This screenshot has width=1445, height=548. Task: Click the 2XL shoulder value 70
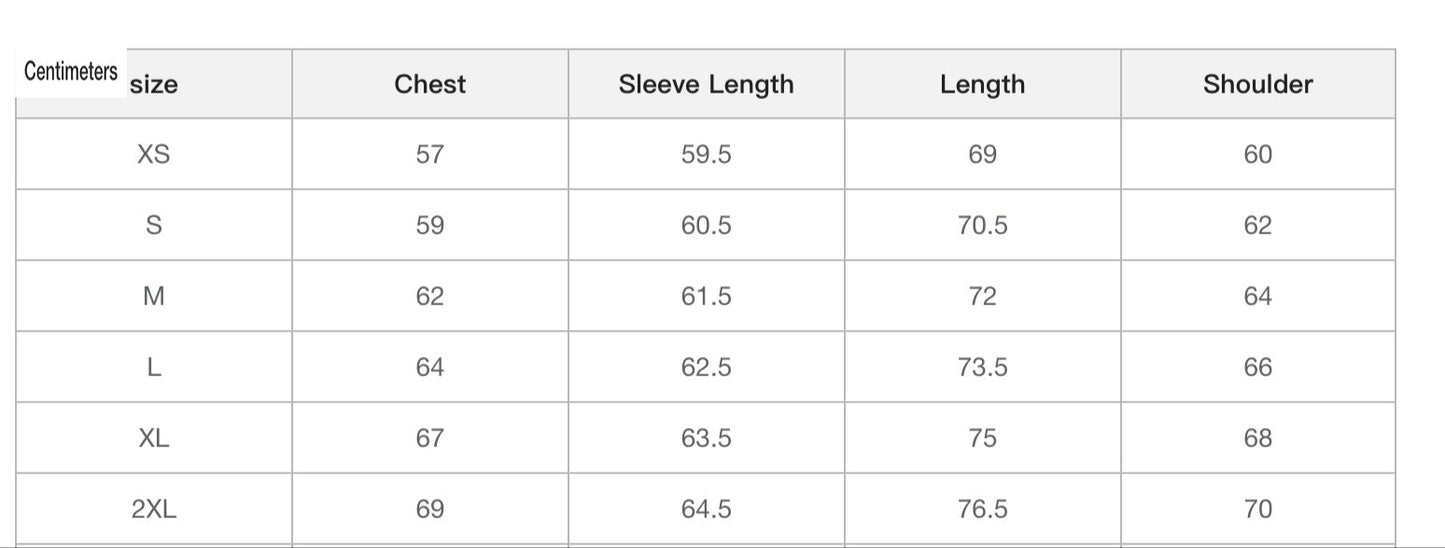coord(1257,509)
